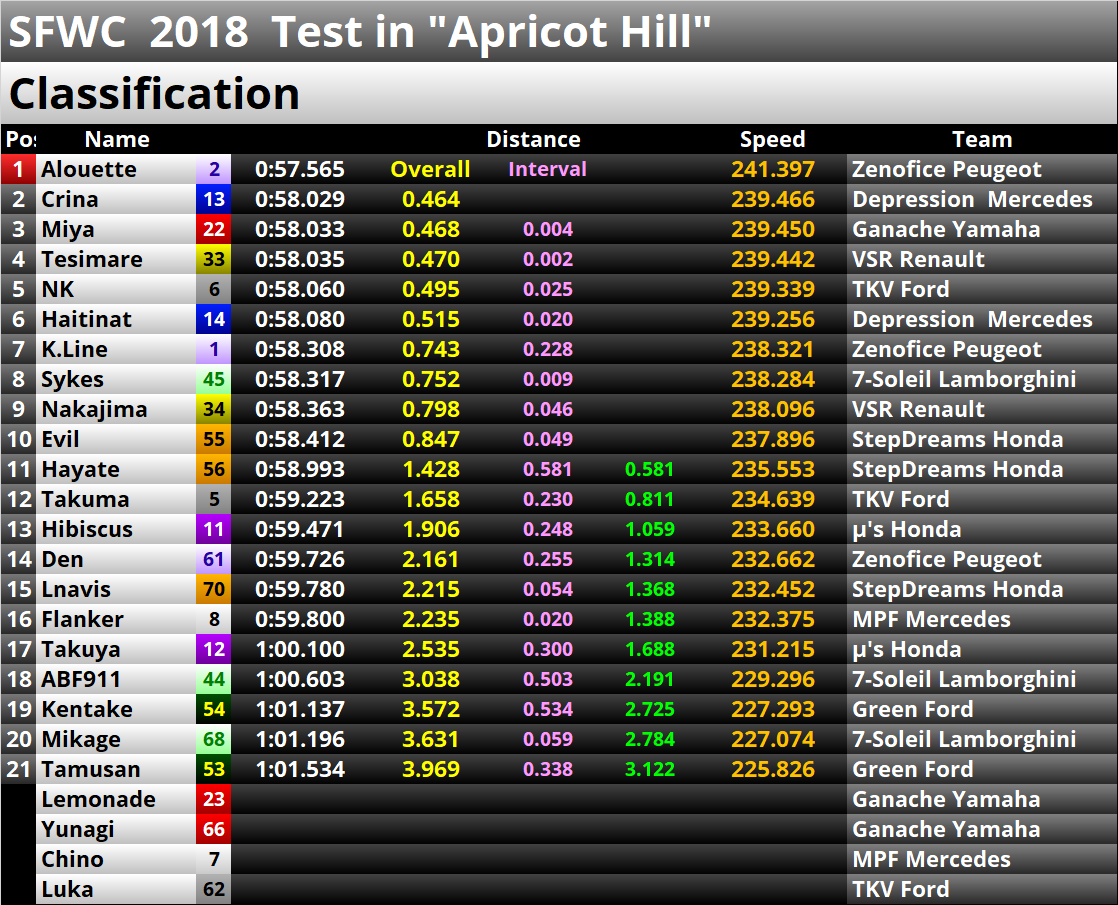
Task: Select driver K.Line
Action: 74,349
